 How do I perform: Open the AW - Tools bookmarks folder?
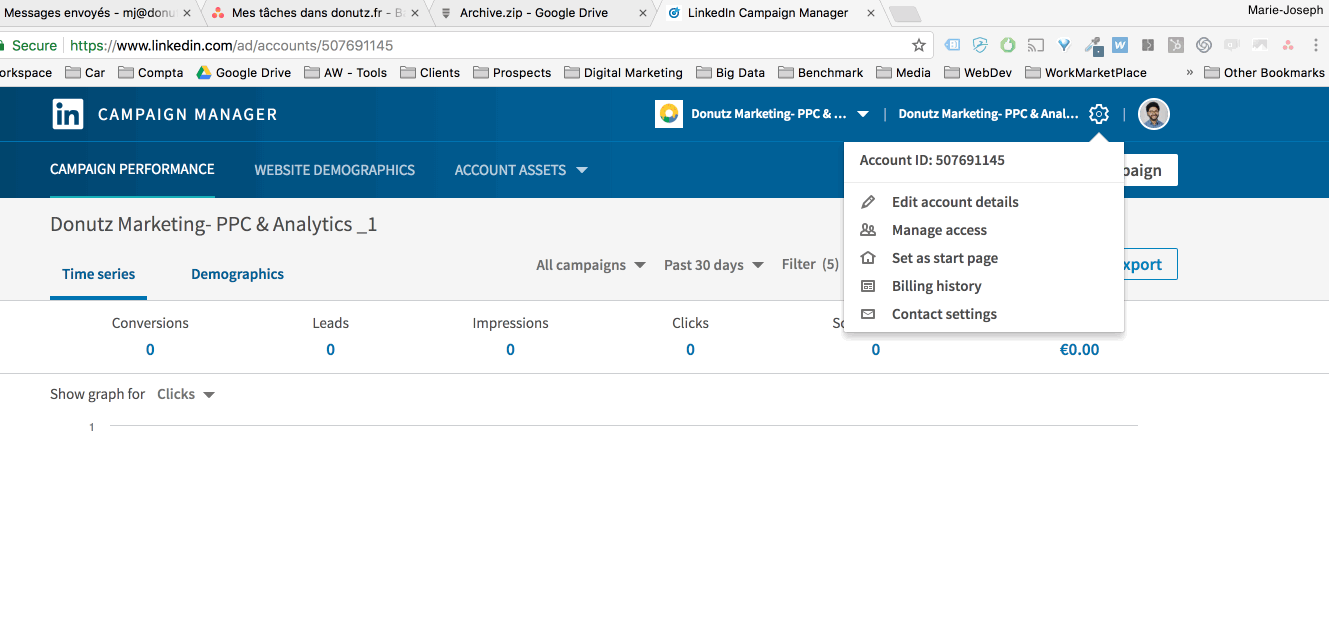point(345,73)
